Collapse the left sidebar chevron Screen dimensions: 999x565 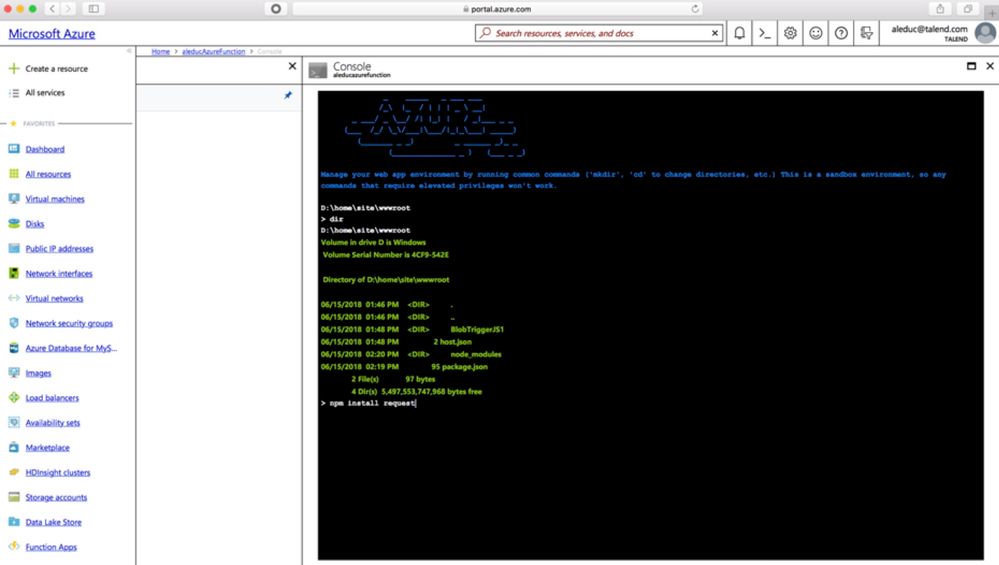pyautogui.click(x=129, y=51)
